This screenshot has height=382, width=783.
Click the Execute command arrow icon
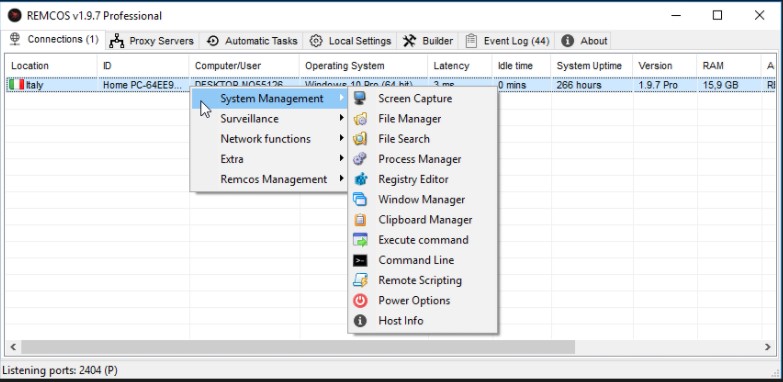tap(360, 240)
